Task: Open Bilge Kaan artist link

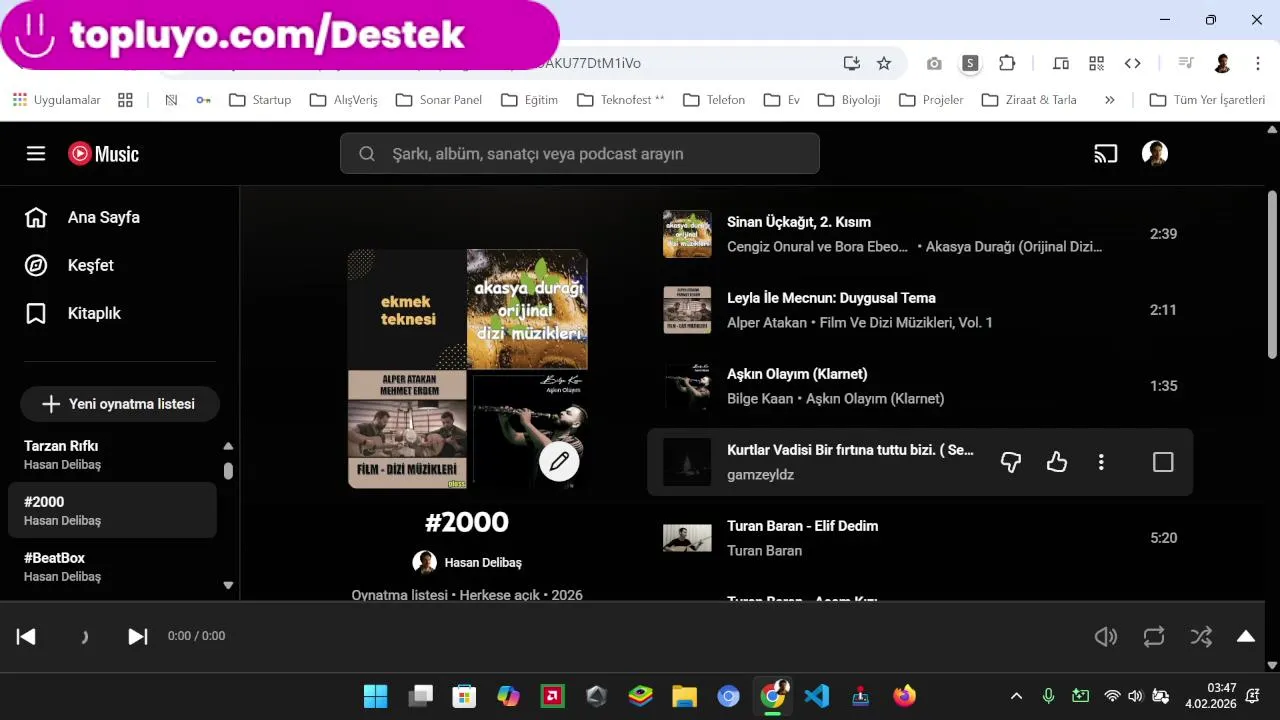Action: [x=760, y=398]
